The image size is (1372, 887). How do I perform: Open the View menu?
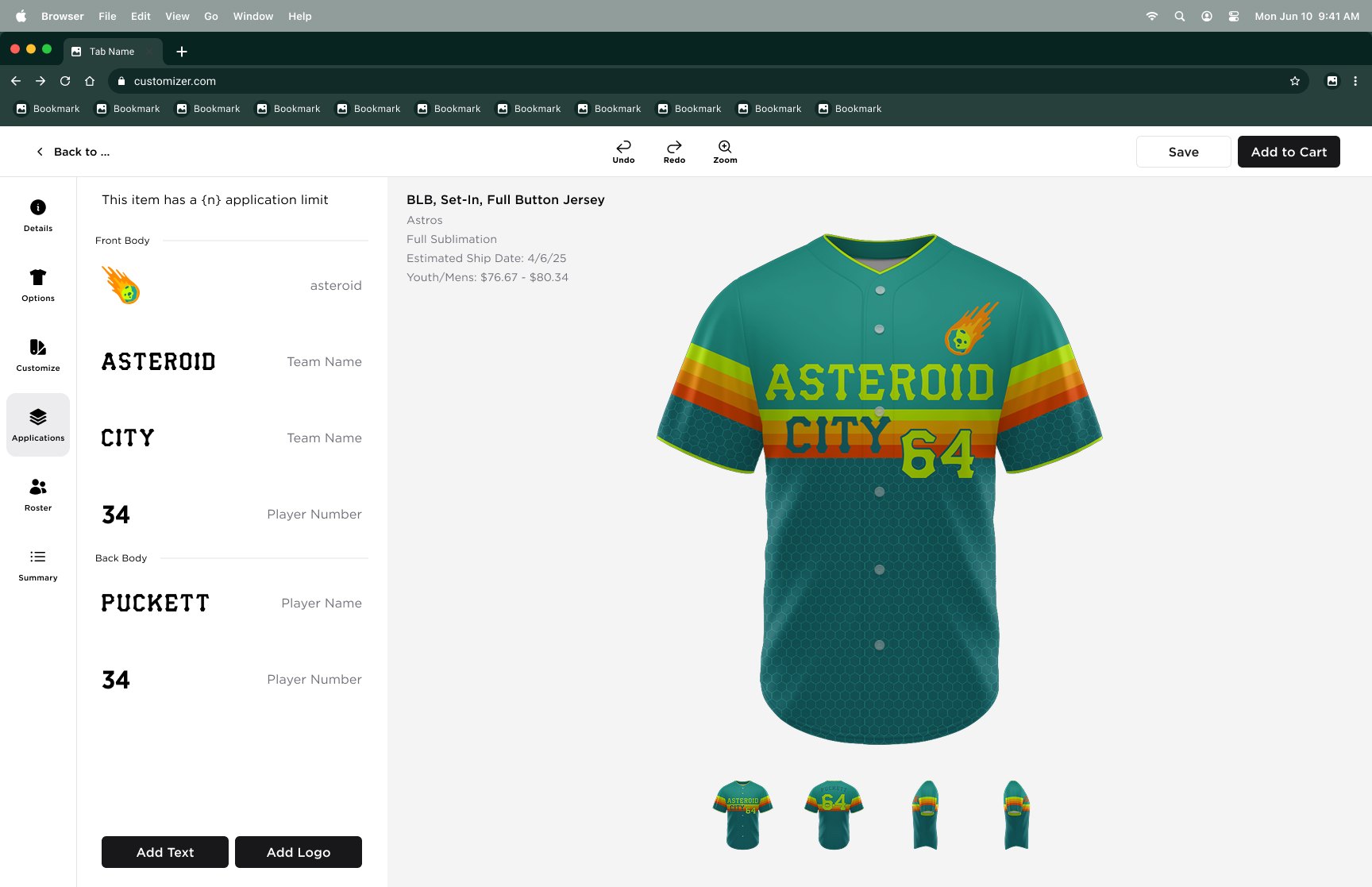[177, 16]
